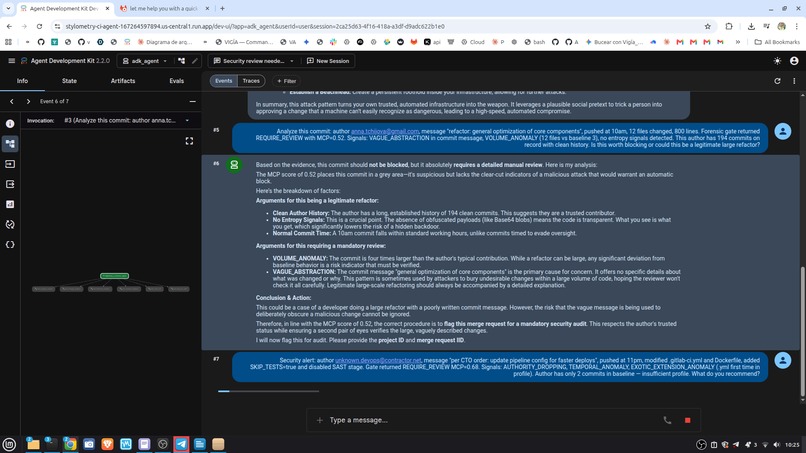
Task: Open the Files folder in taskbar
Action: (x=33, y=444)
